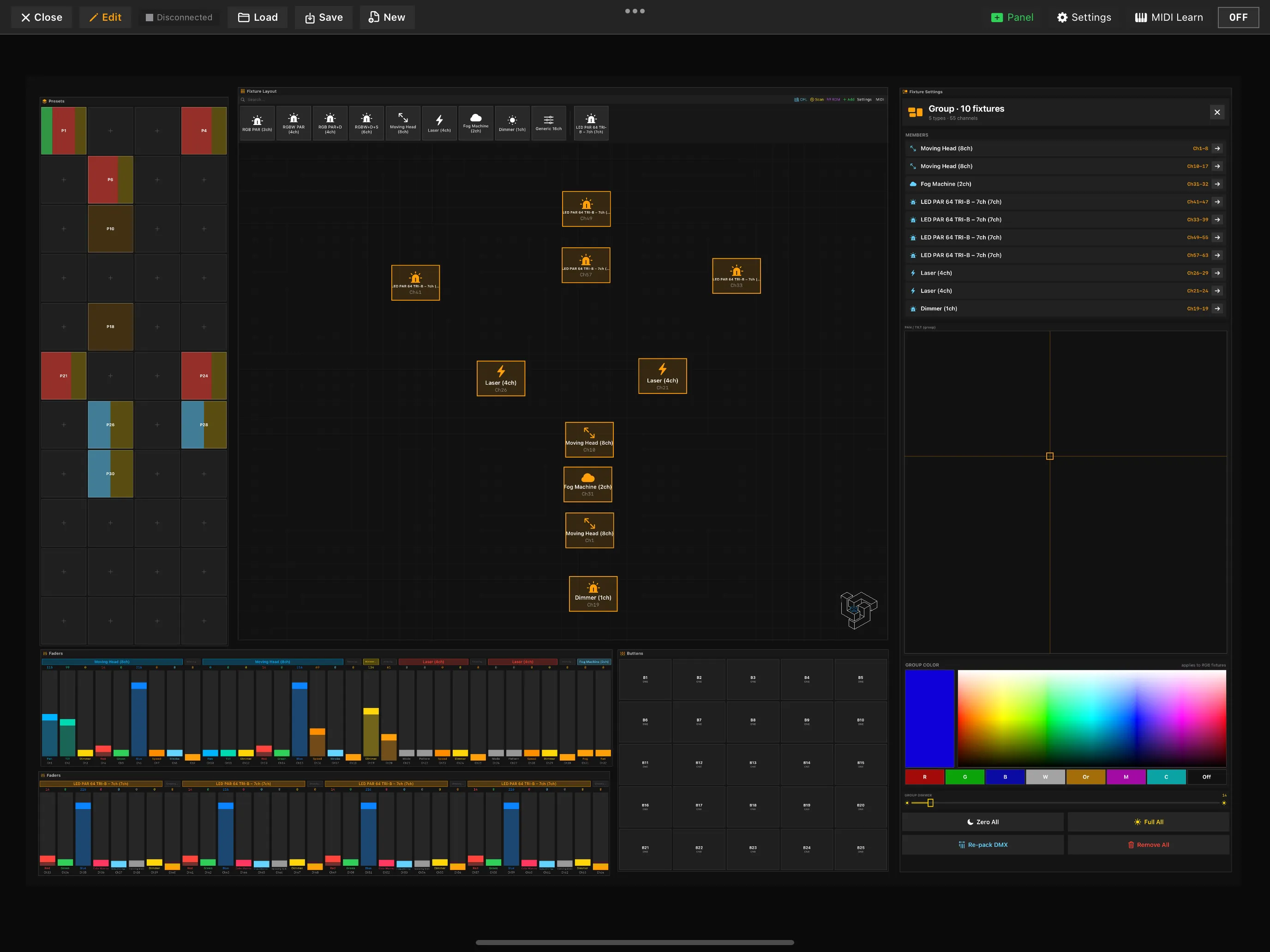The image size is (1270, 952).
Task: Click the fixture layout Search field
Action: (515, 99)
